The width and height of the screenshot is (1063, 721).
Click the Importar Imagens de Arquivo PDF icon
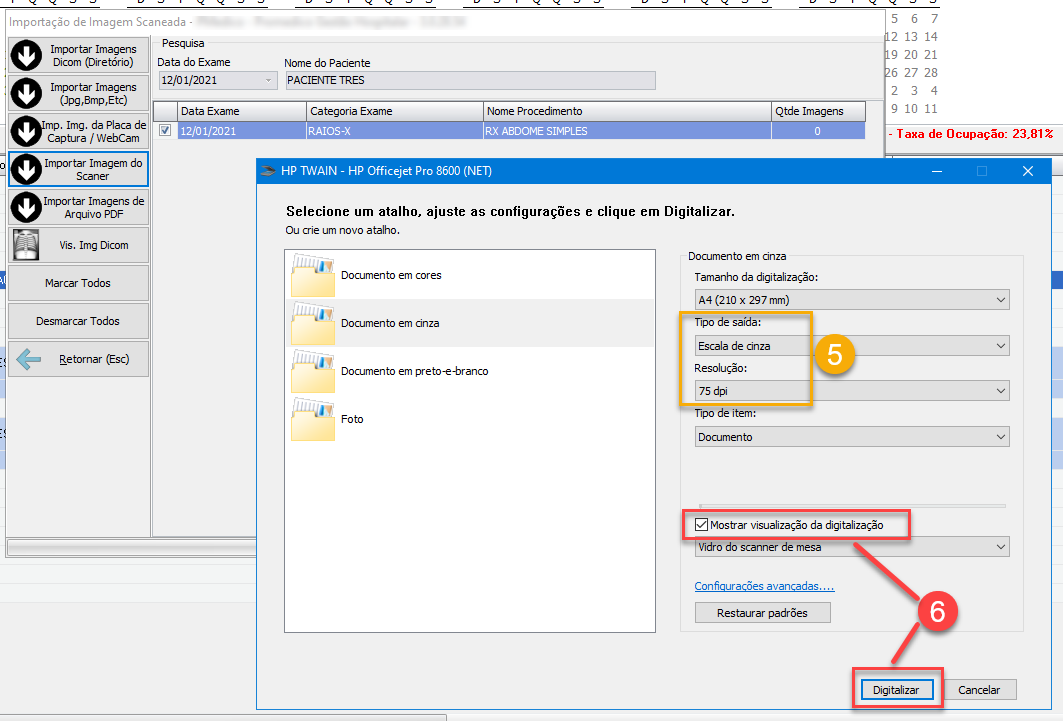click(x=26, y=207)
